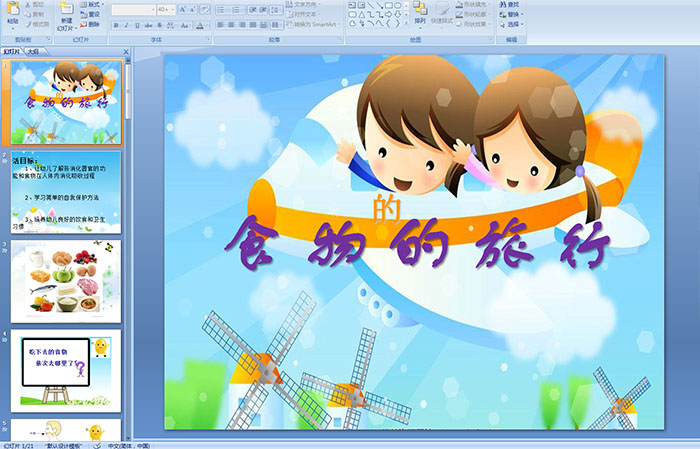Viewport: 700px width, 449px height.
Task: Click the Cut (剪切) scissors button
Action: [34, 4]
